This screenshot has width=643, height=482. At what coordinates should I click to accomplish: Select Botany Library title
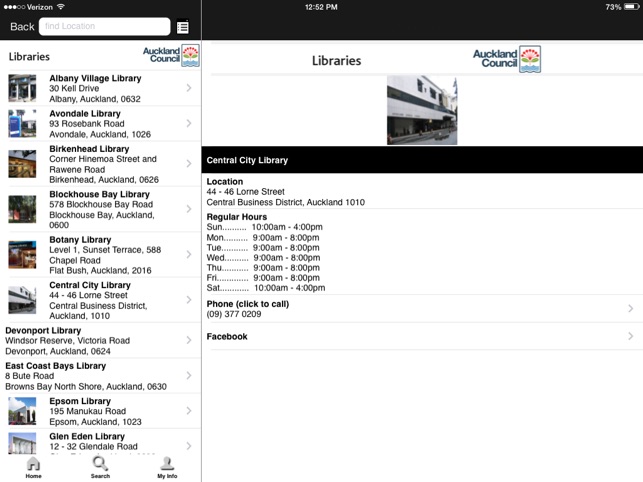[80, 240]
